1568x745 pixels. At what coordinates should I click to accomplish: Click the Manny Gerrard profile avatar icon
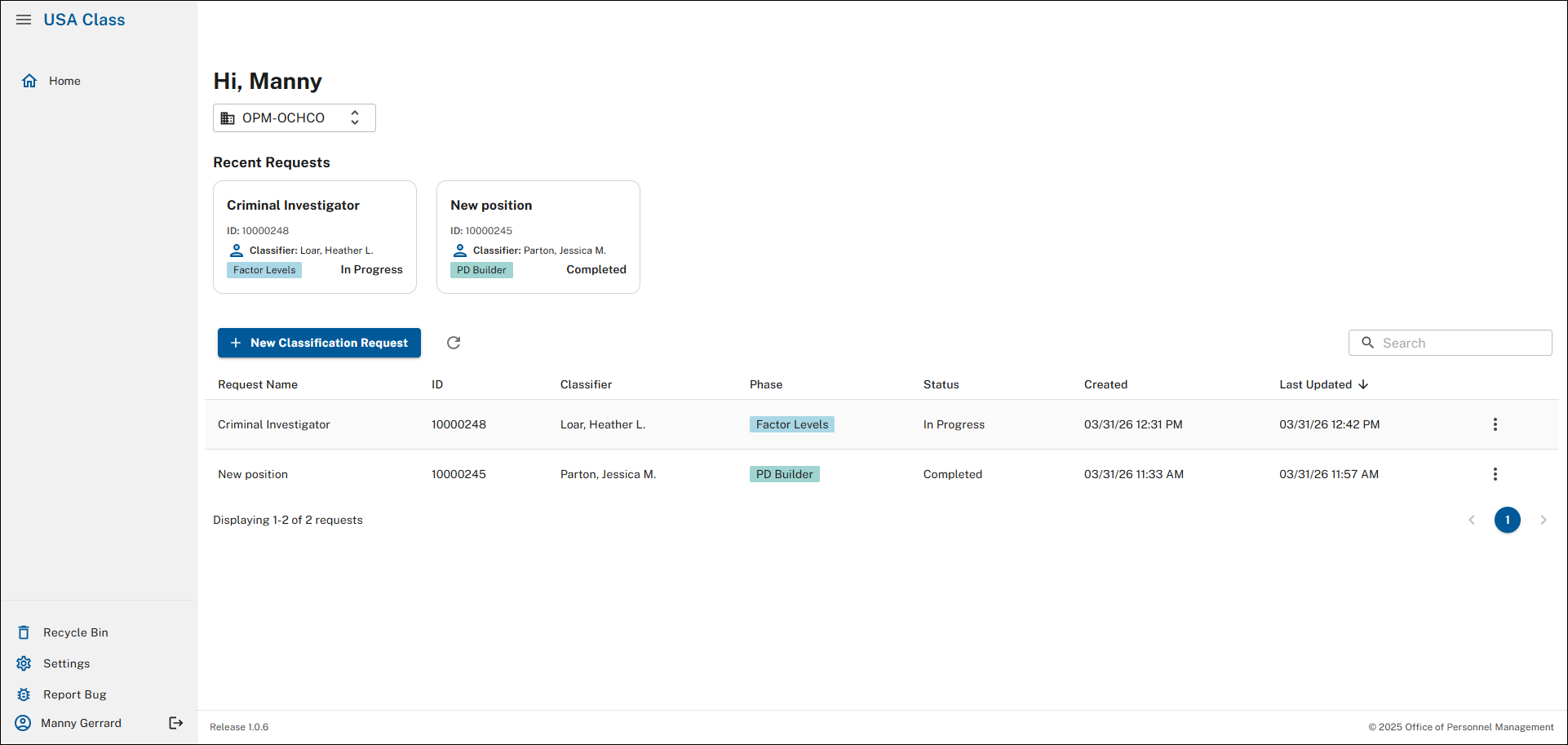point(23,723)
